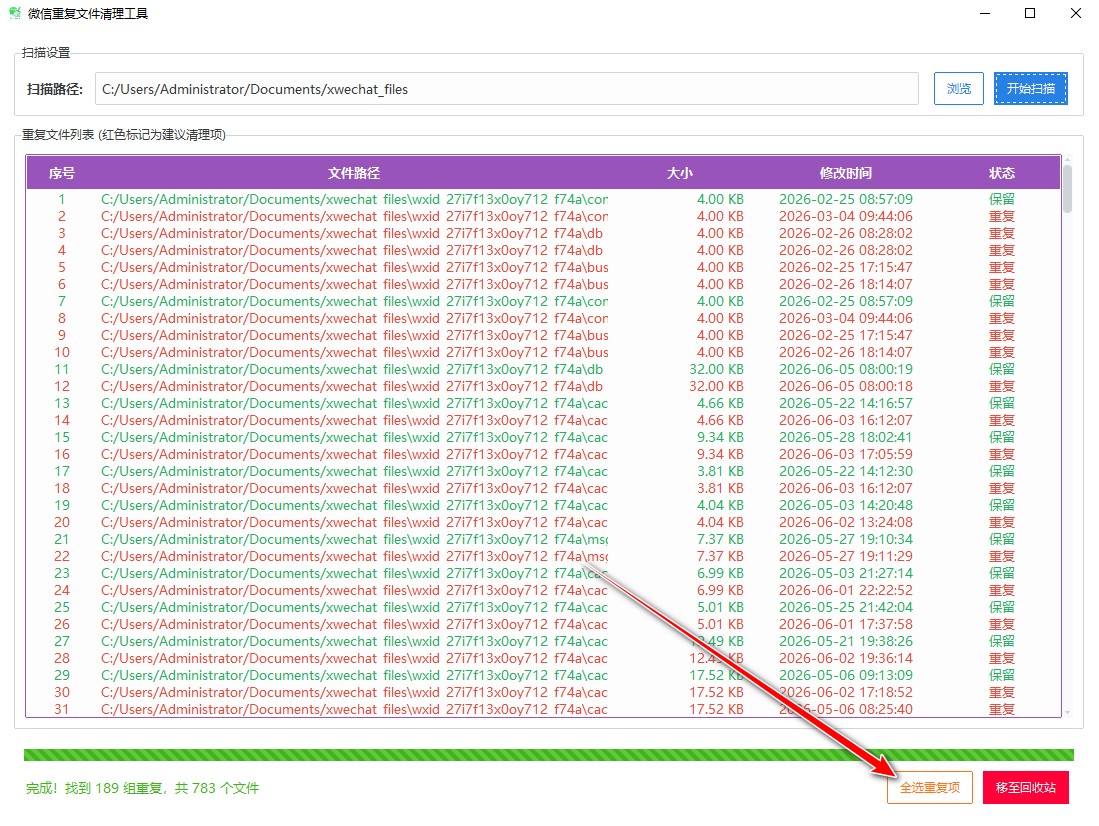Focus the 扫描路径 path input field

coord(507,89)
